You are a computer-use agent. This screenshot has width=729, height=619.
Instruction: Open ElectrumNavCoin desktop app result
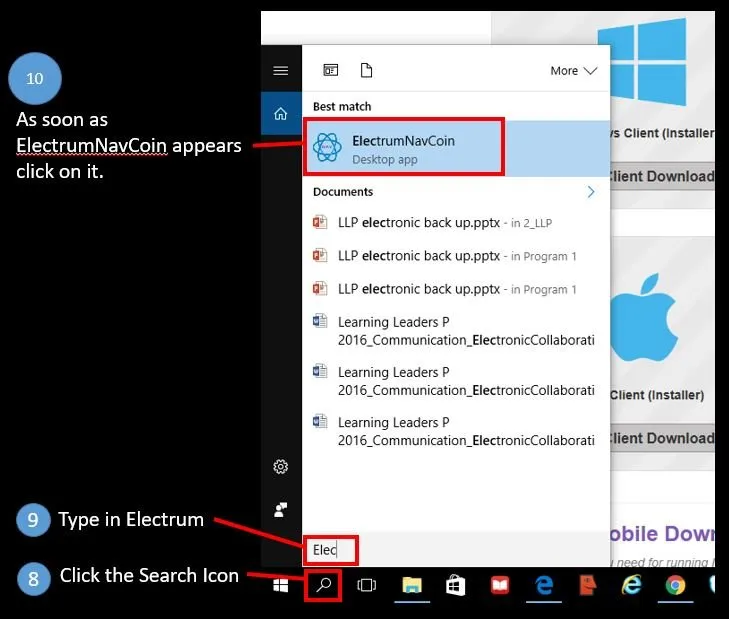(x=456, y=148)
